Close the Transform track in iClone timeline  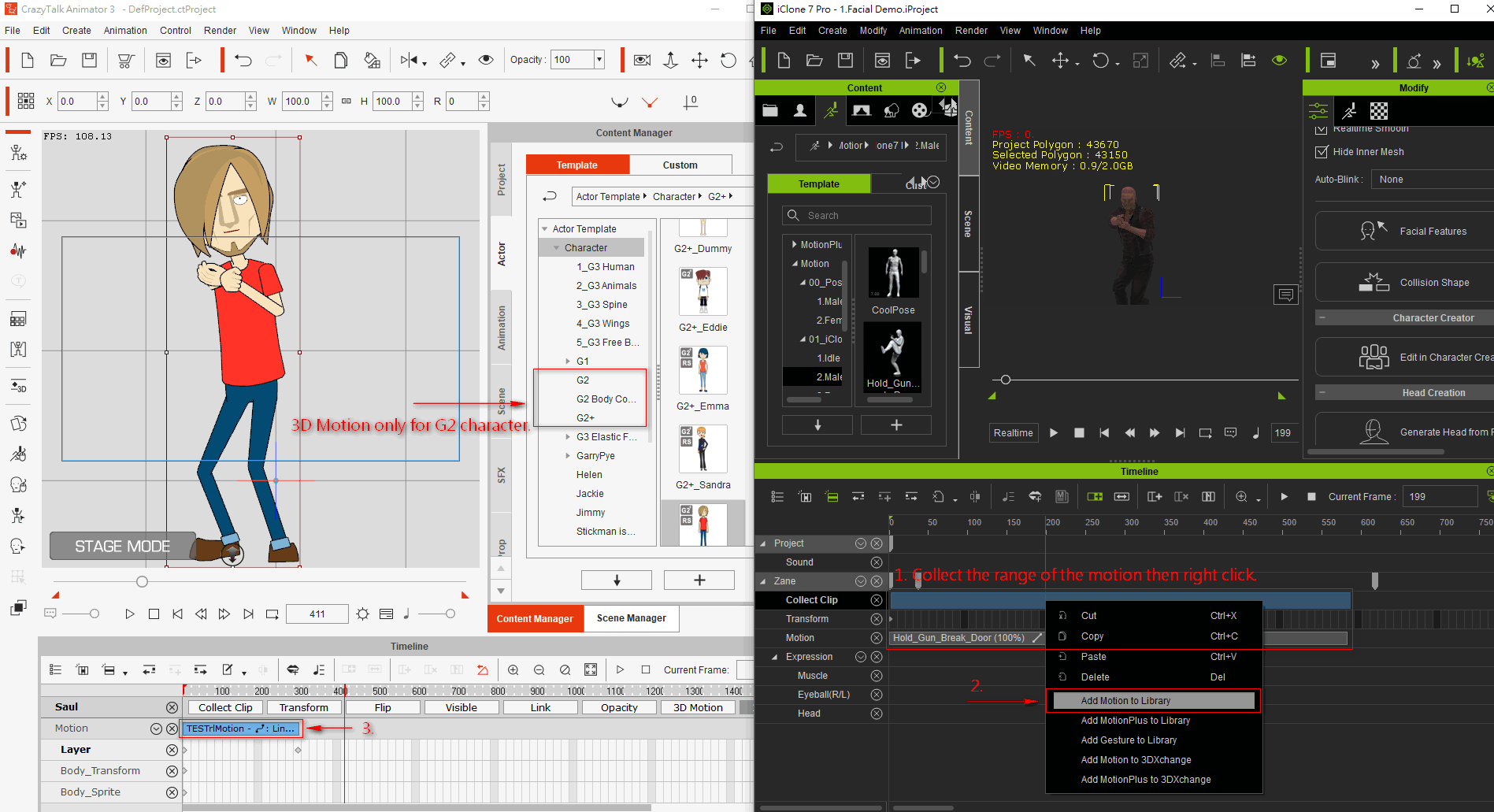click(x=876, y=619)
